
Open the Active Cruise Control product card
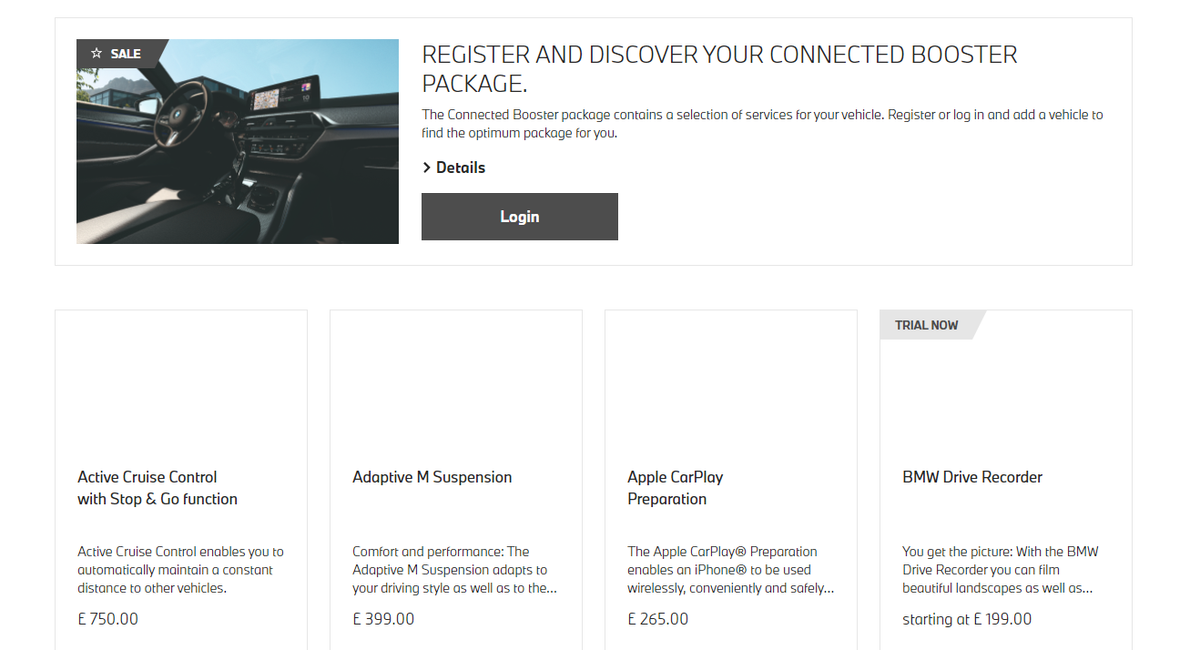[x=181, y=480]
